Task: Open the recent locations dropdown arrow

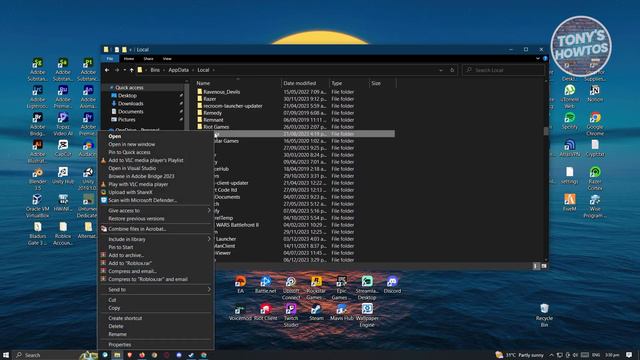Action: pos(124,70)
